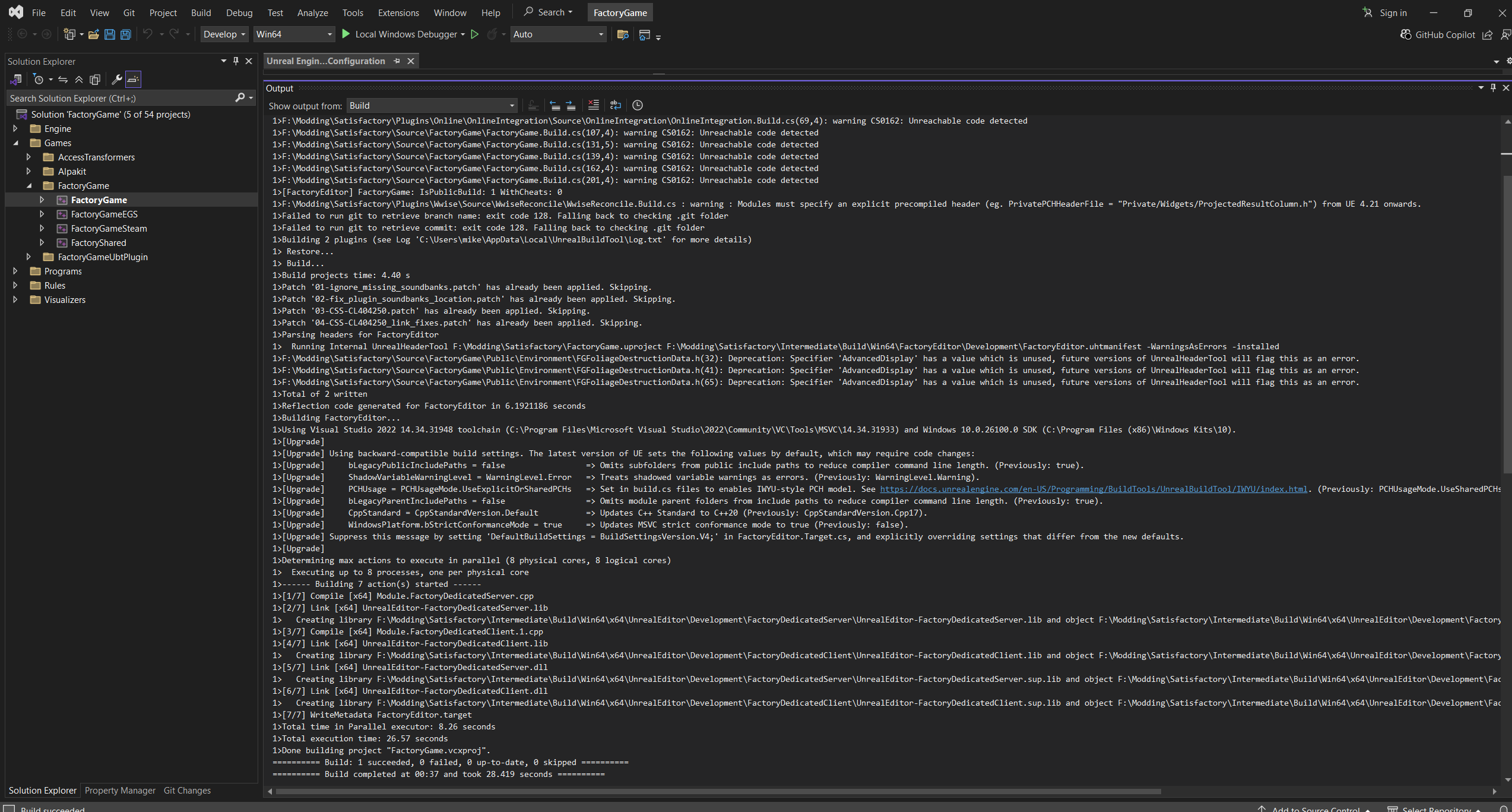Open the Debug menu
The image size is (1512, 812).
(x=239, y=12)
